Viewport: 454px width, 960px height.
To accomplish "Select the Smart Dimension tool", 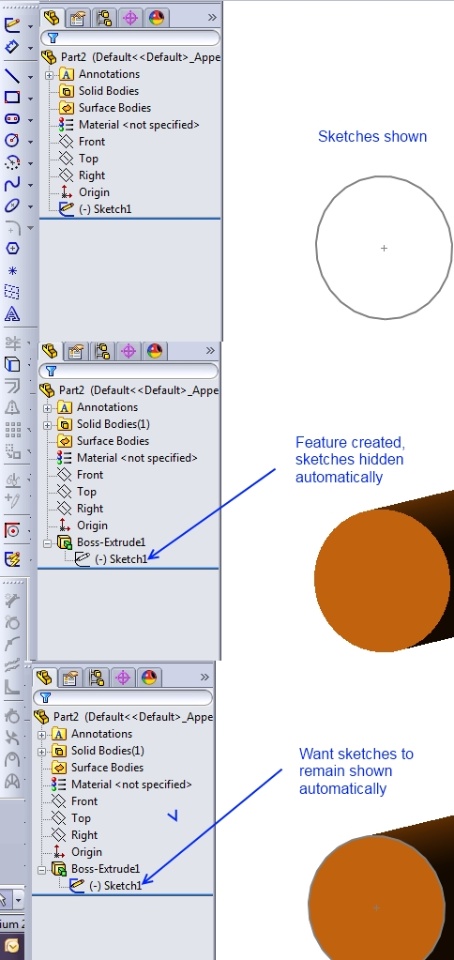I will click(x=12, y=47).
